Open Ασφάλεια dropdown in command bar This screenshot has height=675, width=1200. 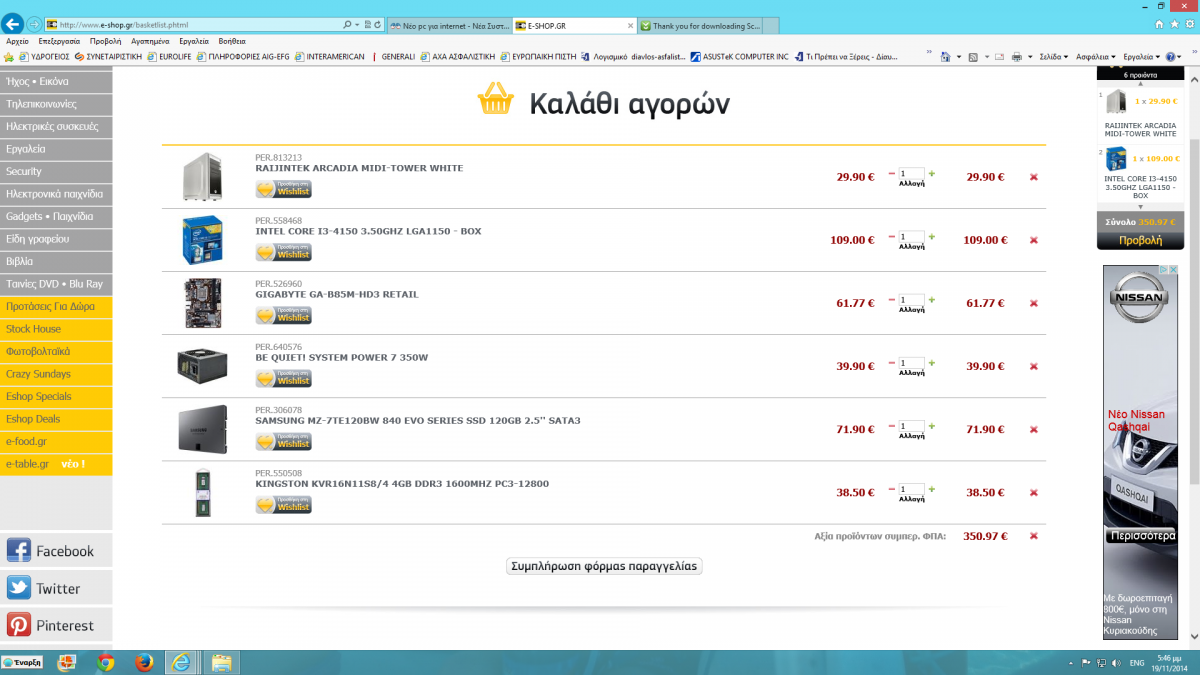click(1097, 57)
